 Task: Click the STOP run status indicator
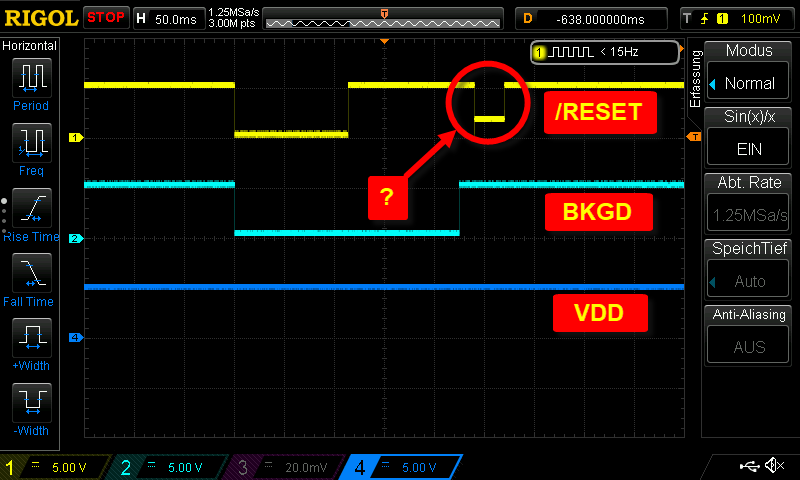click(x=106, y=17)
